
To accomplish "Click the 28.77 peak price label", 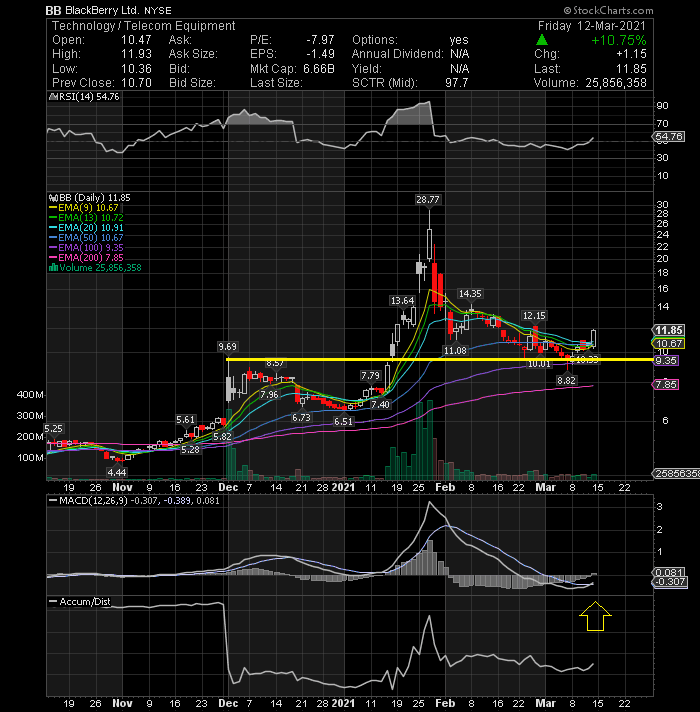I will click(x=428, y=199).
